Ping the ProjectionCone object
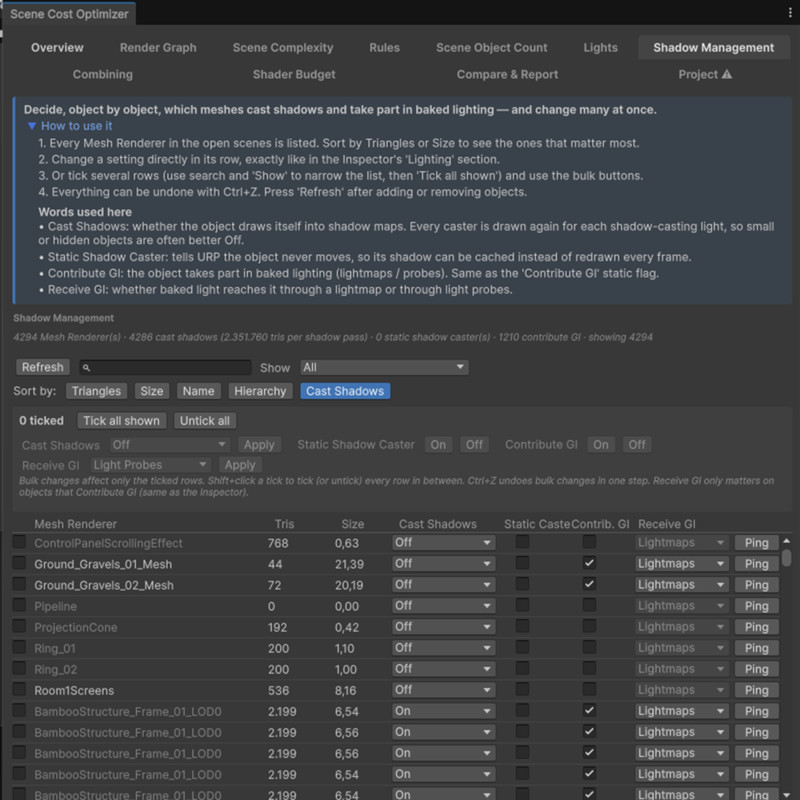The image size is (800, 800). coord(756,627)
